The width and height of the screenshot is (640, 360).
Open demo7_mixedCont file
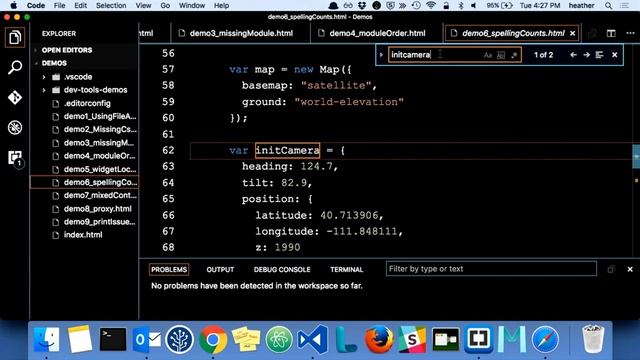click(100, 195)
